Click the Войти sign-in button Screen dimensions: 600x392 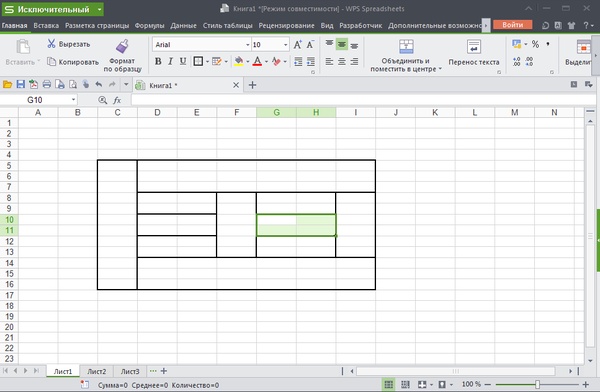pos(512,25)
